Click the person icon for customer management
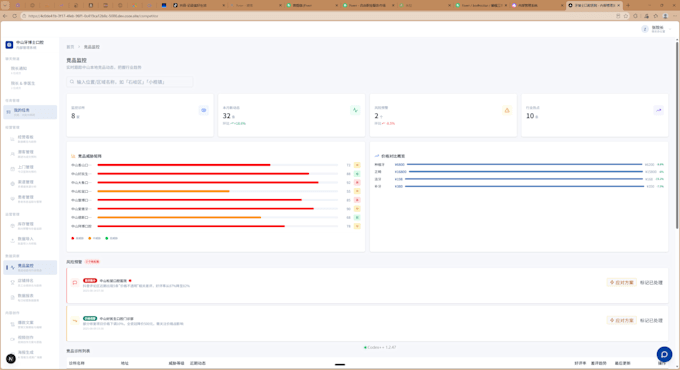The height and width of the screenshot is (370, 680). (x=12, y=154)
